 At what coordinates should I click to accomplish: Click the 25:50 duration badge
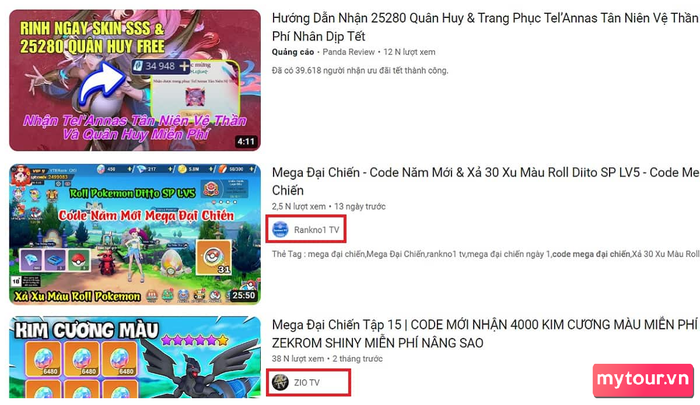pyautogui.click(x=243, y=295)
